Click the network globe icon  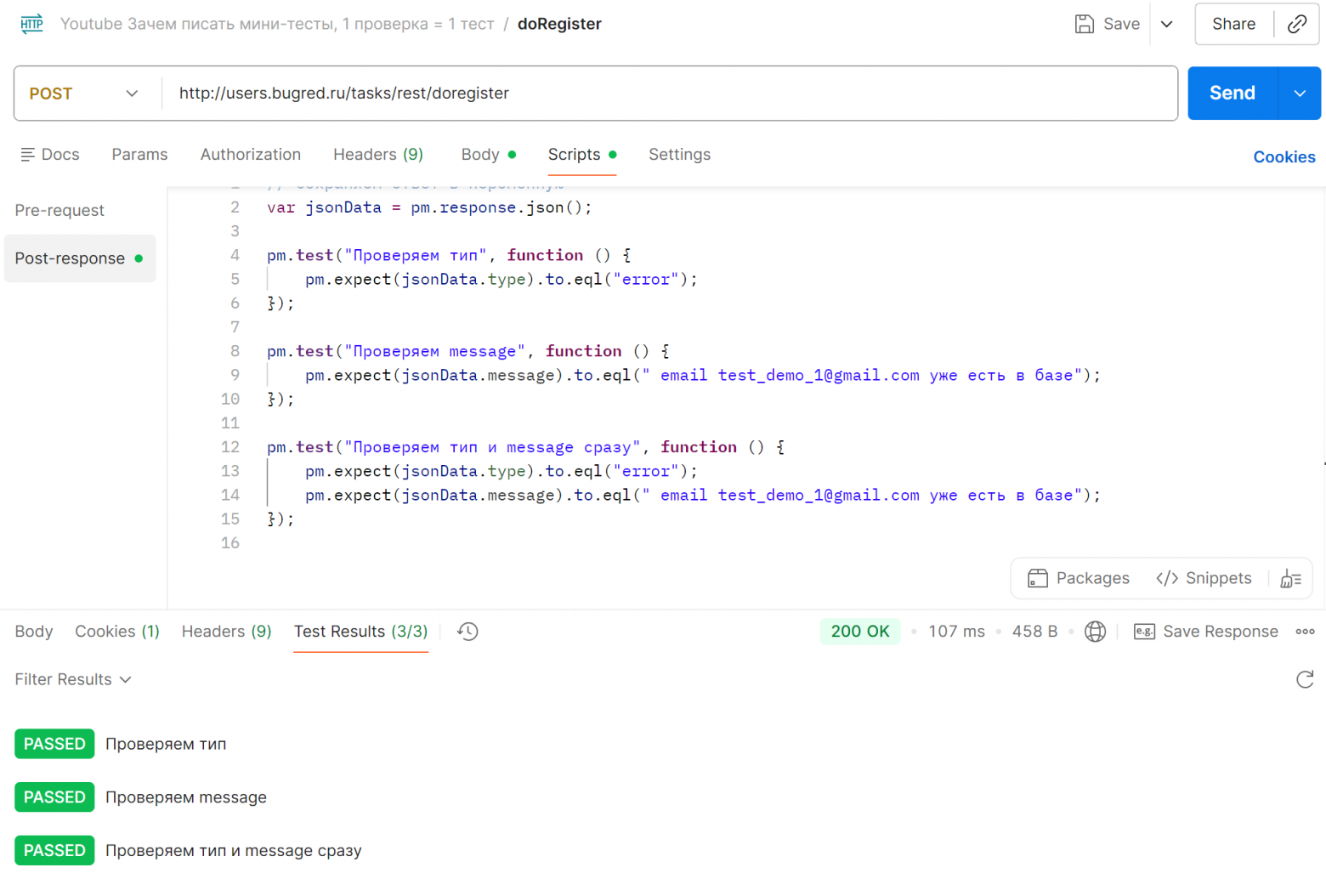(x=1096, y=632)
